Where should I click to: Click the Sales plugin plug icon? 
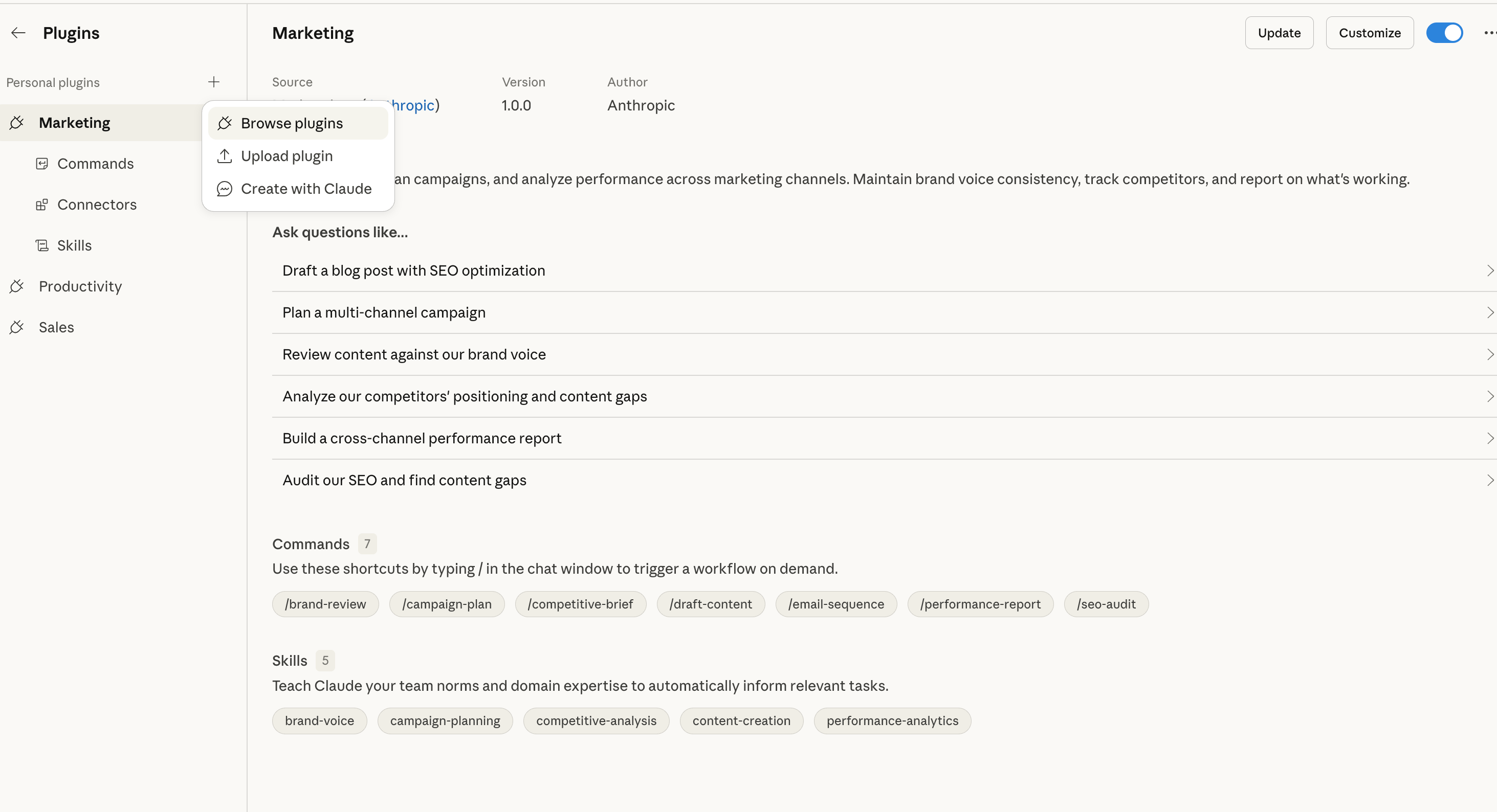coord(17,327)
